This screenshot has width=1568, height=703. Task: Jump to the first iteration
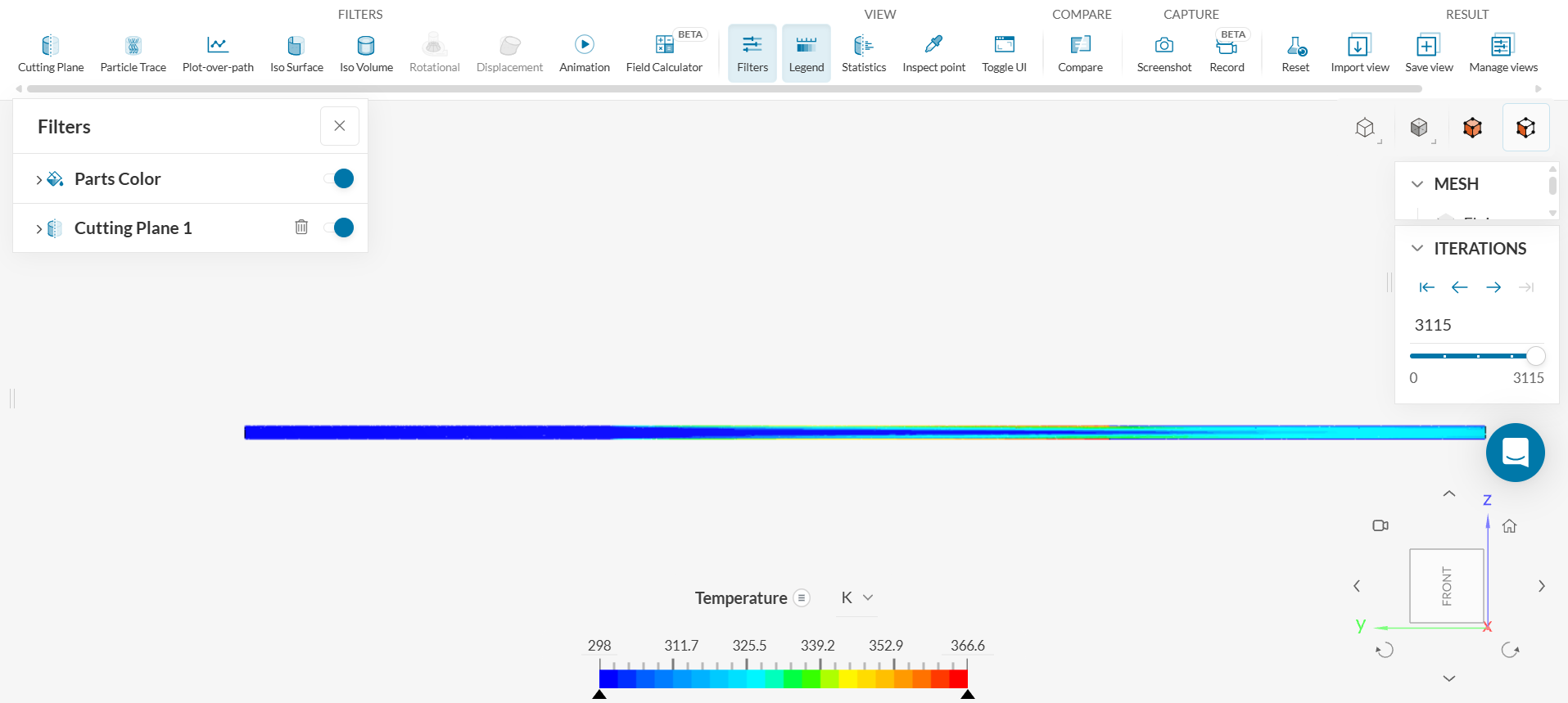tap(1426, 287)
